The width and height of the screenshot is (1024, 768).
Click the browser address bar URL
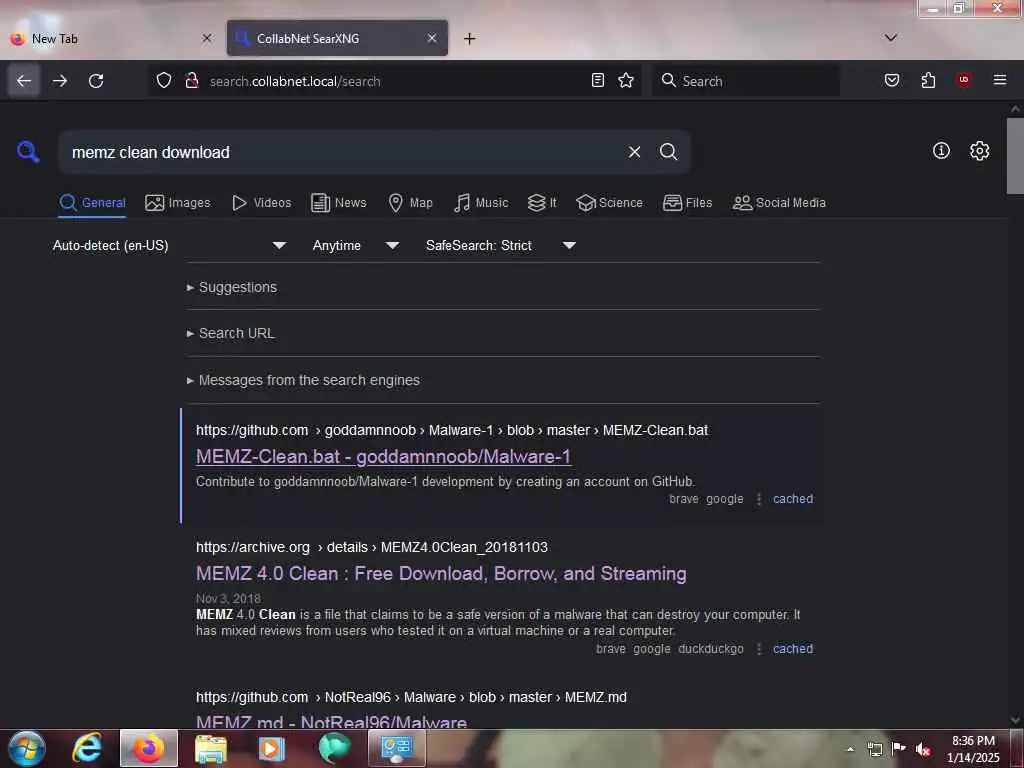tap(395, 81)
